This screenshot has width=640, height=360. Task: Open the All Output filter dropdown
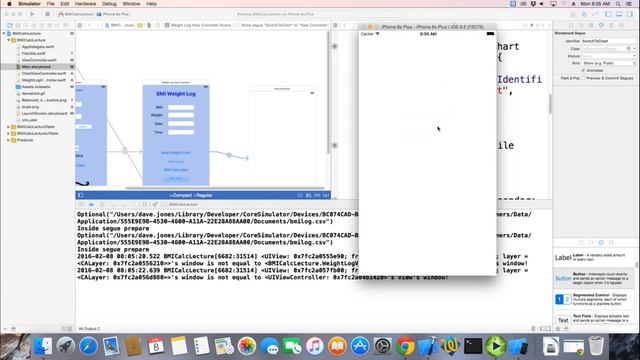click(89, 329)
